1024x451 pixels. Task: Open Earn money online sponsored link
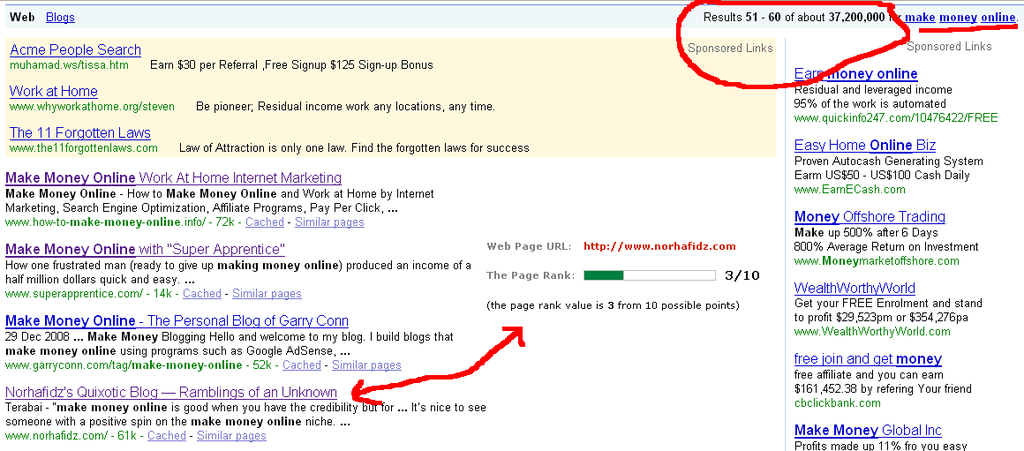point(856,74)
